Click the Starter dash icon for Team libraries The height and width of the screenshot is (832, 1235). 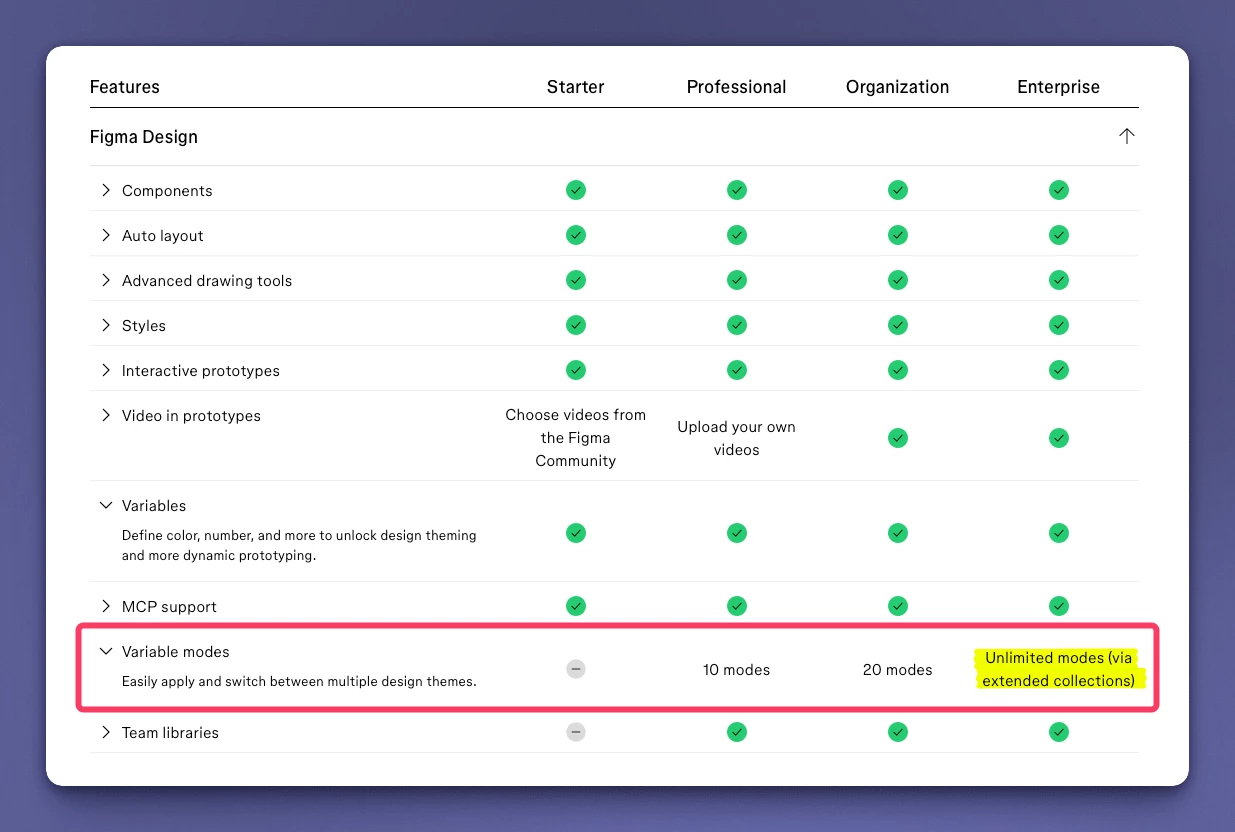[x=576, y=732]
